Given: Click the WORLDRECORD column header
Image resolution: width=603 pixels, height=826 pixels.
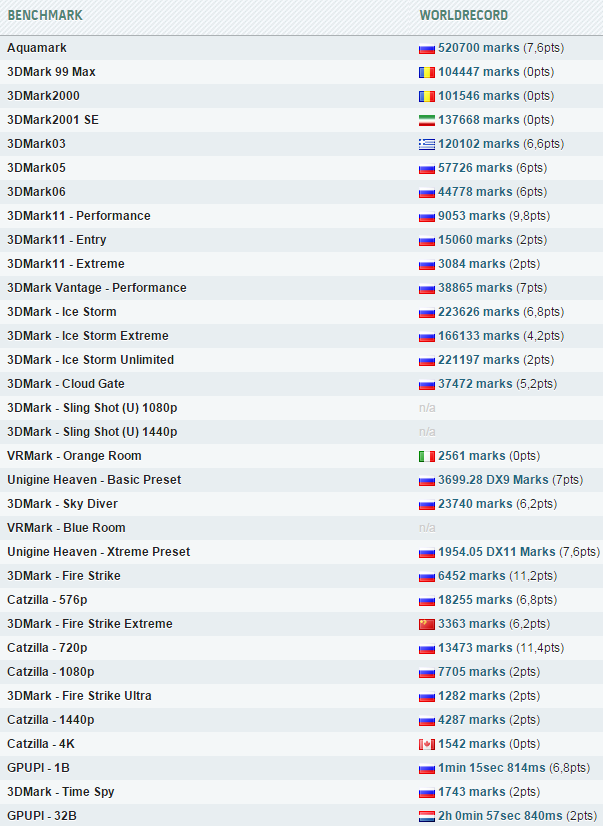Looking at the screenshot, I should tap(463, 16).
